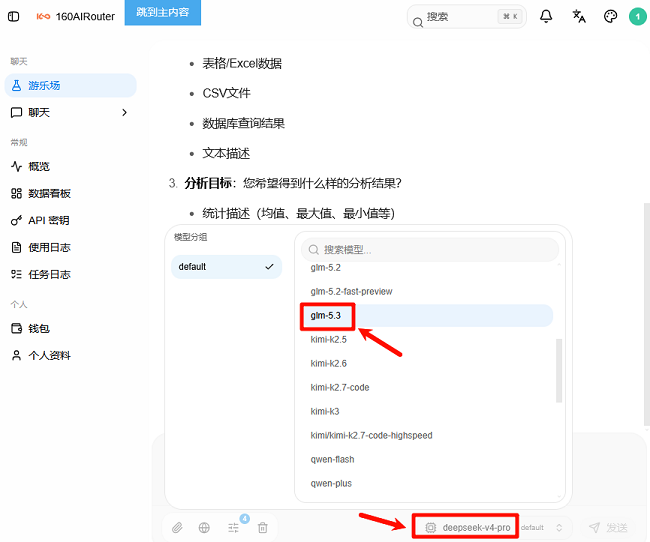Open the language translation switcher

(x=579, y=17)
